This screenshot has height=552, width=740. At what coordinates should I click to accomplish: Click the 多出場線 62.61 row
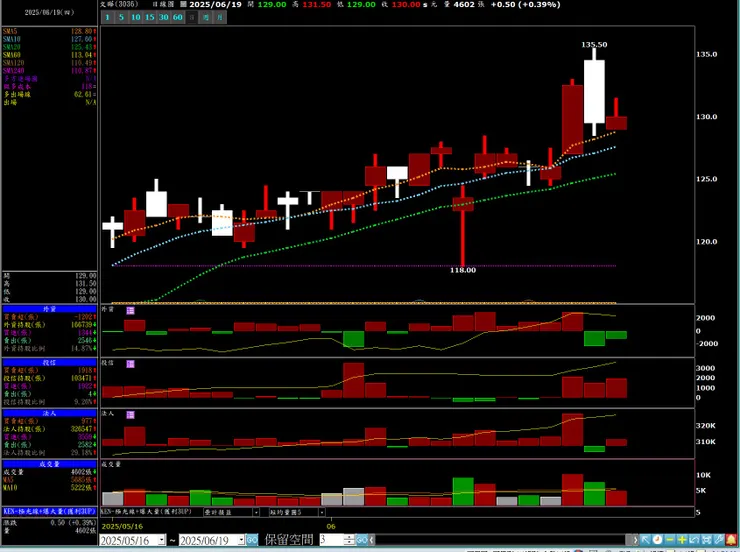point(50,94)
